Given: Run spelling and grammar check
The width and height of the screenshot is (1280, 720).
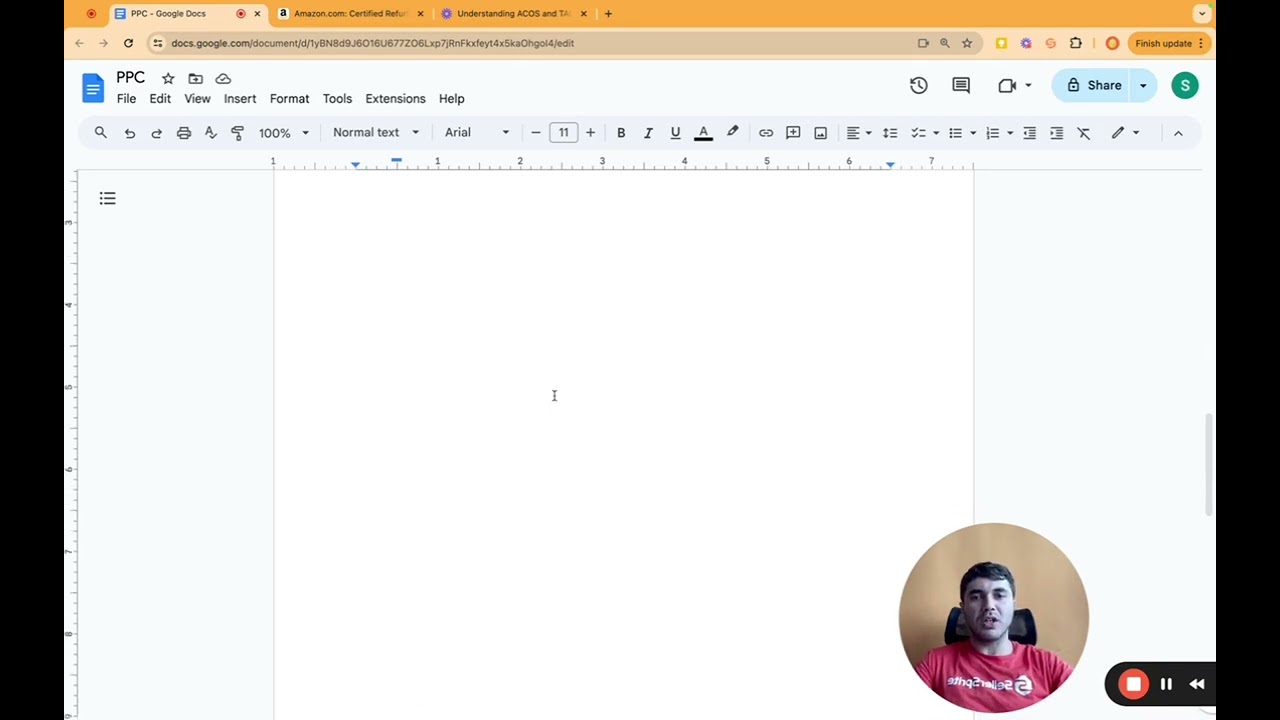Looking at the screenshot, I should click(210, 132).
